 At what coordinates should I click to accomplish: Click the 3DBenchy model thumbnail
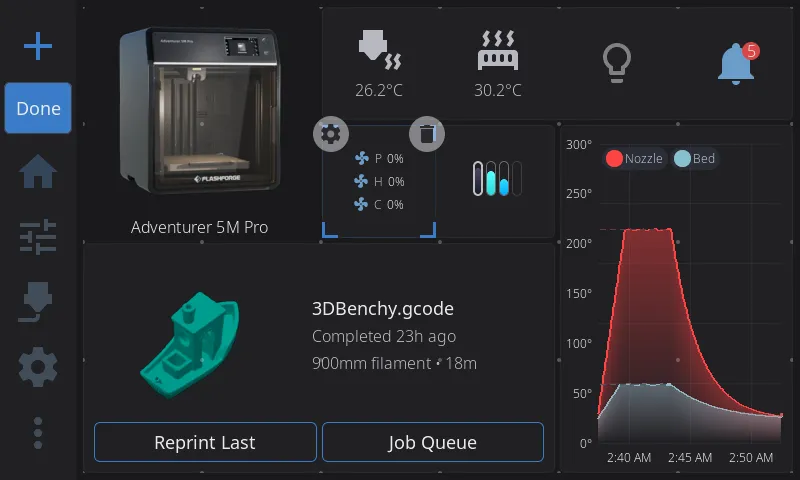[x=190, y=345]
